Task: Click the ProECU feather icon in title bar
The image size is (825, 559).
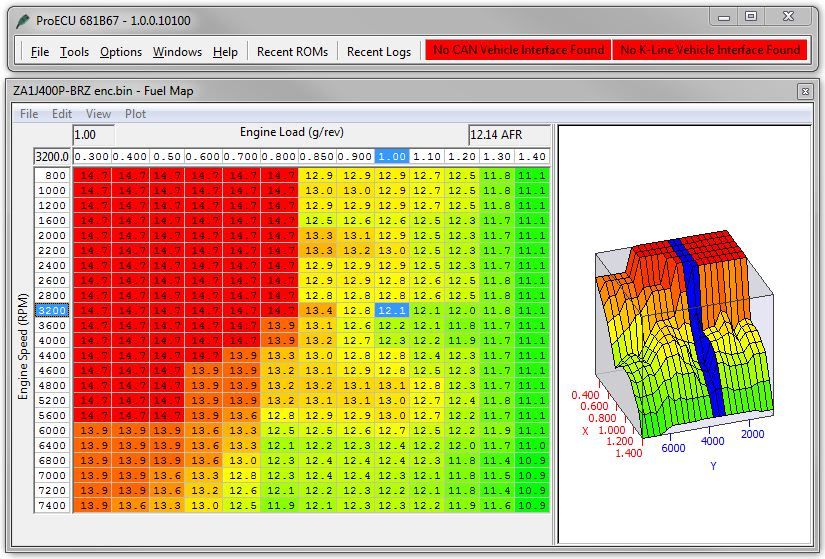Action: pos(22,20)
